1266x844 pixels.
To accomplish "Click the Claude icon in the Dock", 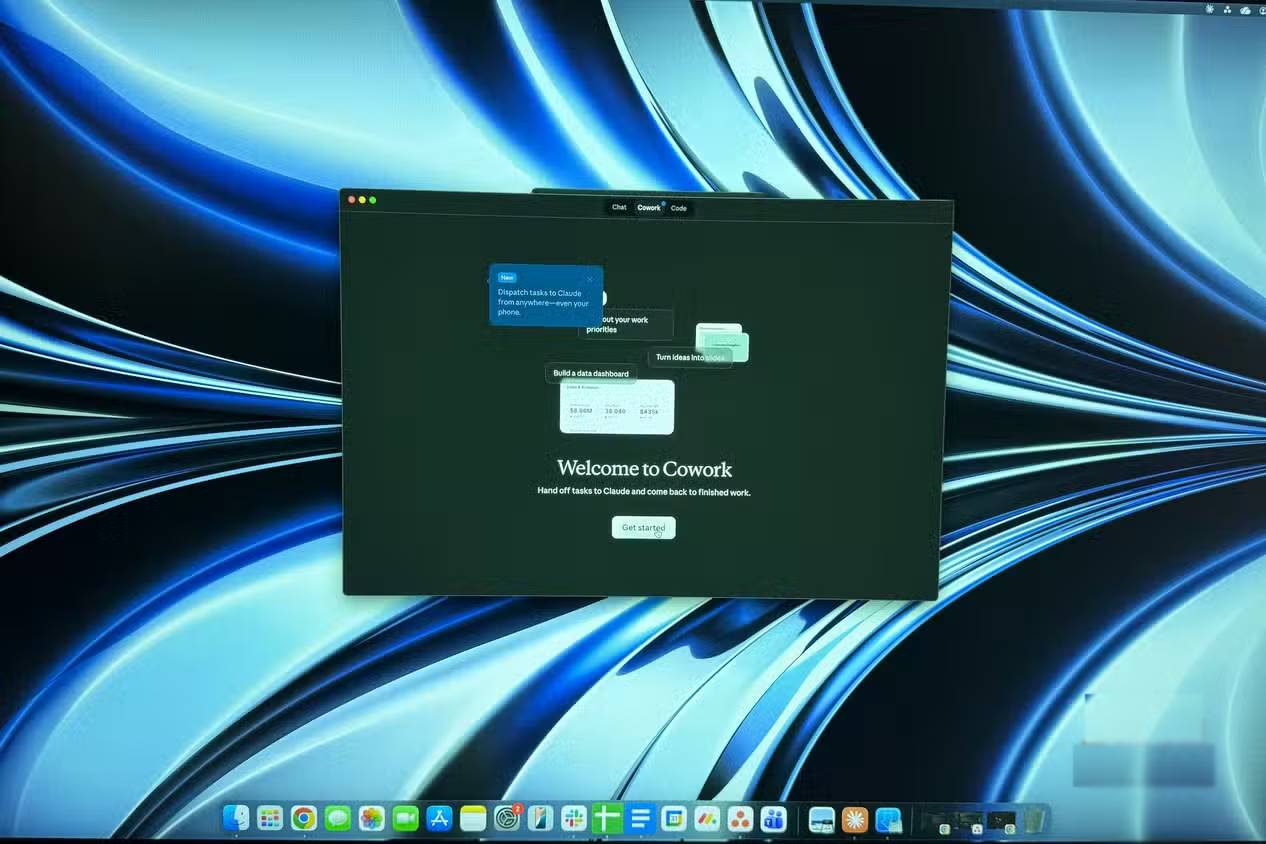I will (855, 820).
